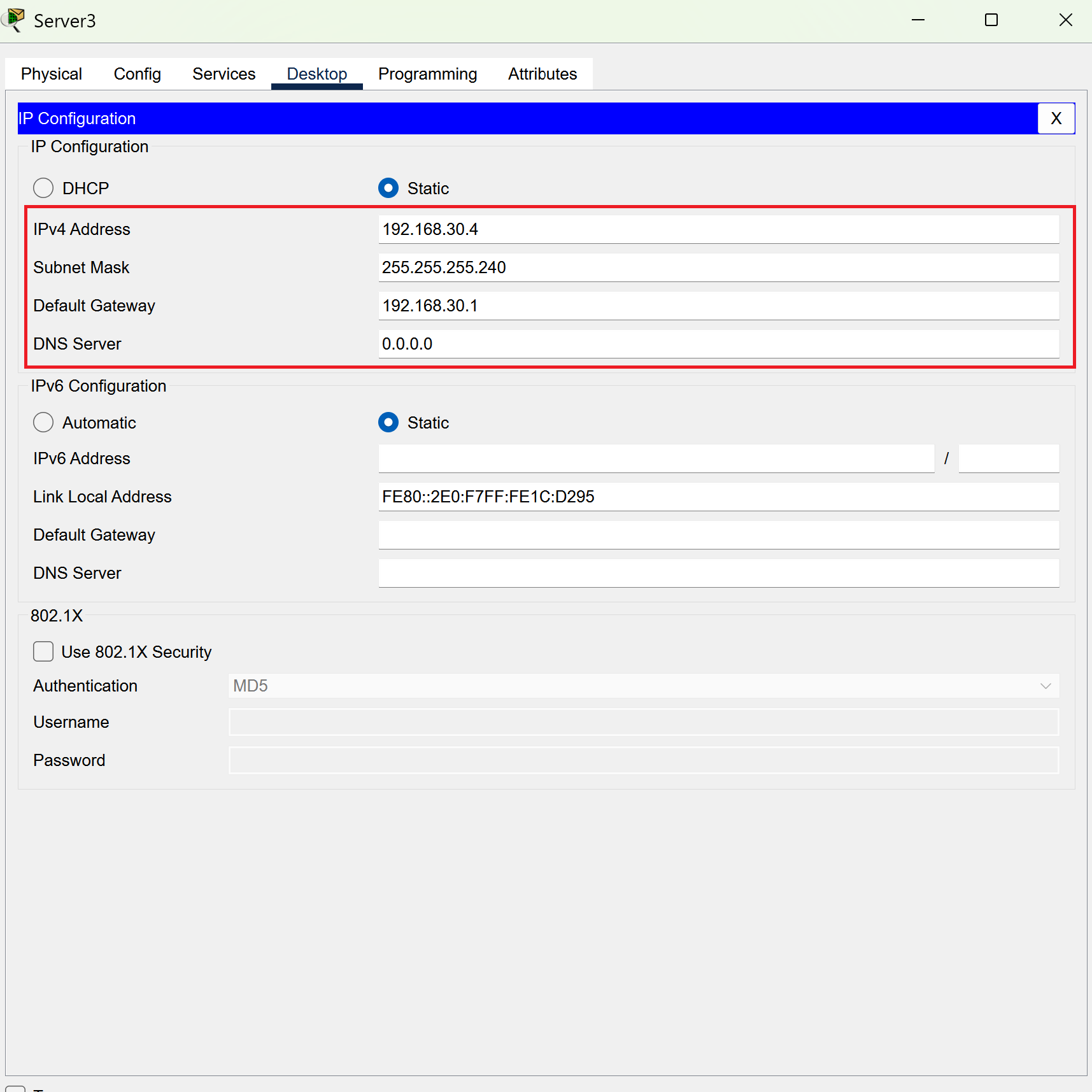The width and height of the screenshot is (1092, 1092).
Task: Select Static under IPv6 Configuration
Action: coord(388,423)
